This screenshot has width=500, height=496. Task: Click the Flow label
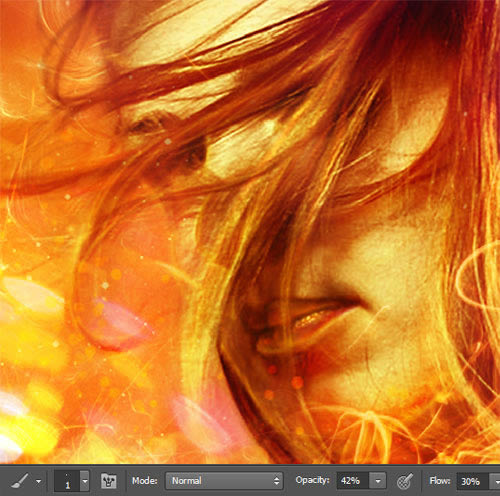(440, 481)
